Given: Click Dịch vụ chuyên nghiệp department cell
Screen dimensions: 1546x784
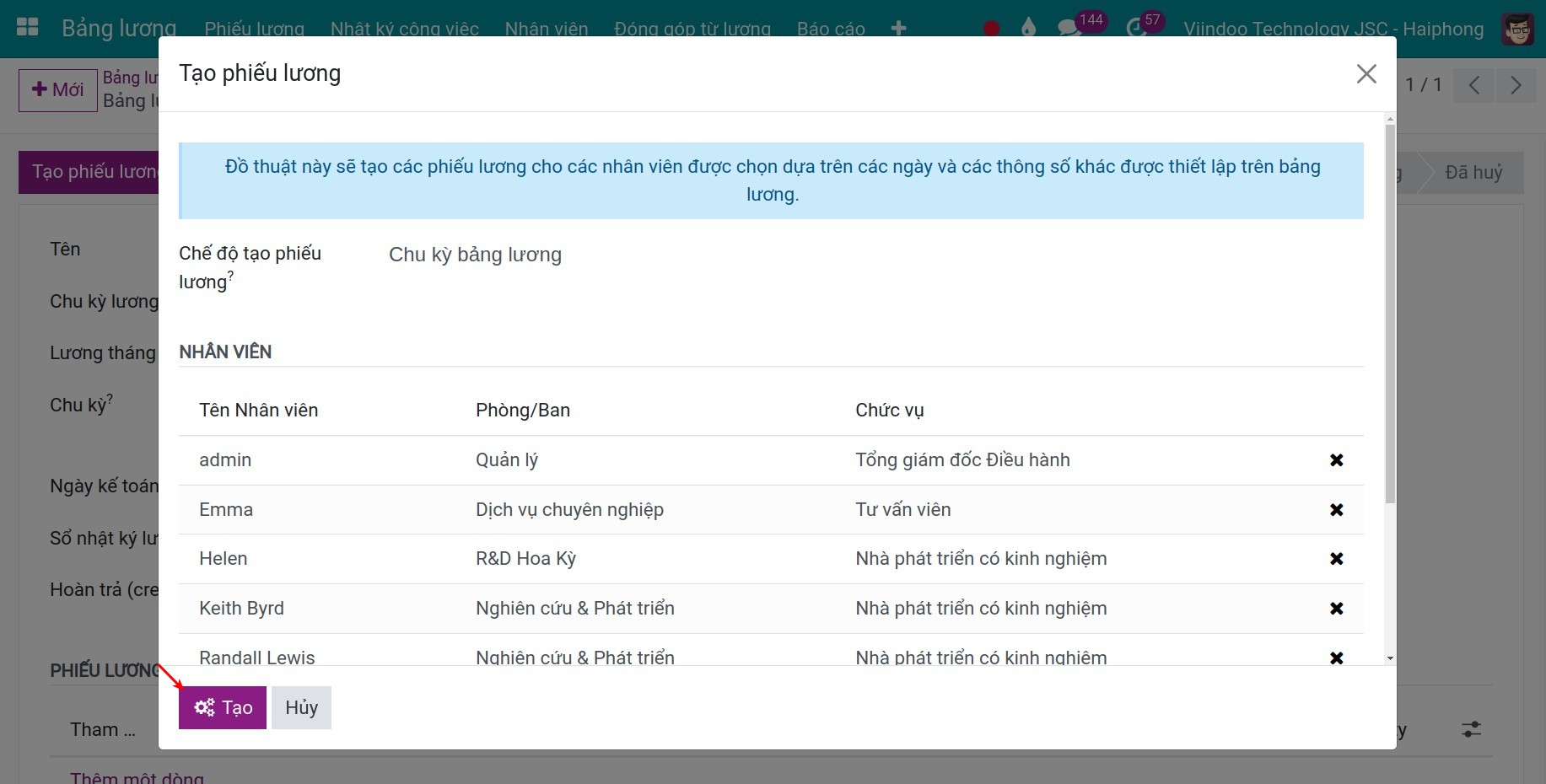Looking at the screenshot, I should point(569,509).
